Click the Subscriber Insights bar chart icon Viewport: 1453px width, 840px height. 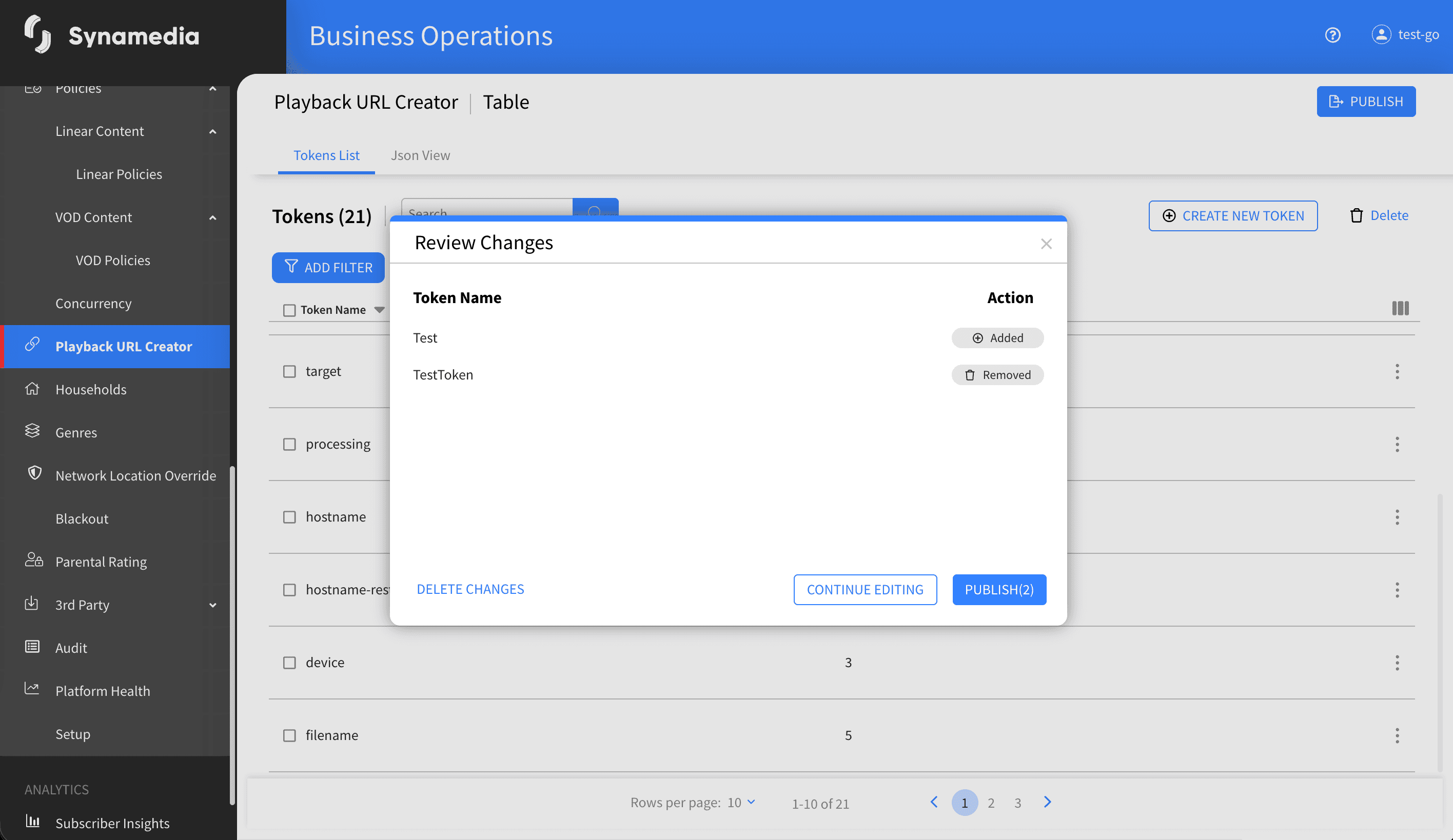click(33, 822)
